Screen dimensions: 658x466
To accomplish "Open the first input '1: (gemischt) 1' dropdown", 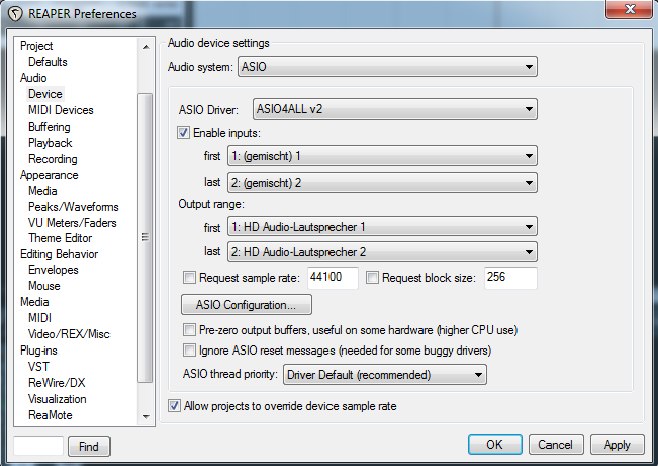I will pos(382,156).
